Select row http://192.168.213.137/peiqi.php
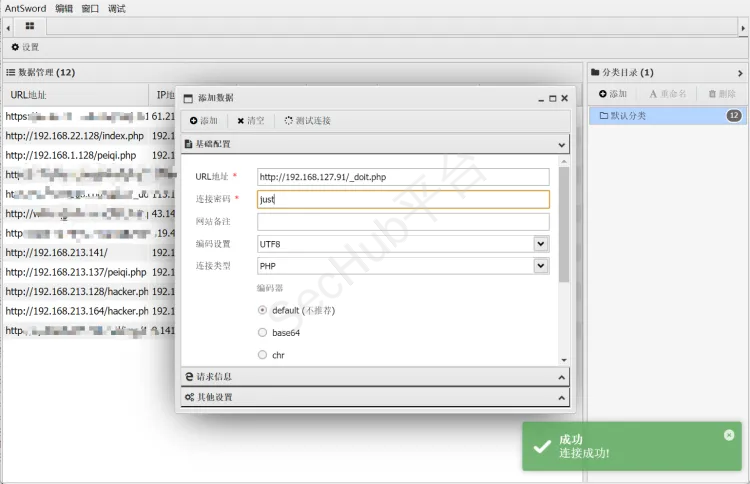Viewport: 750px width, 484px height. 76,272
